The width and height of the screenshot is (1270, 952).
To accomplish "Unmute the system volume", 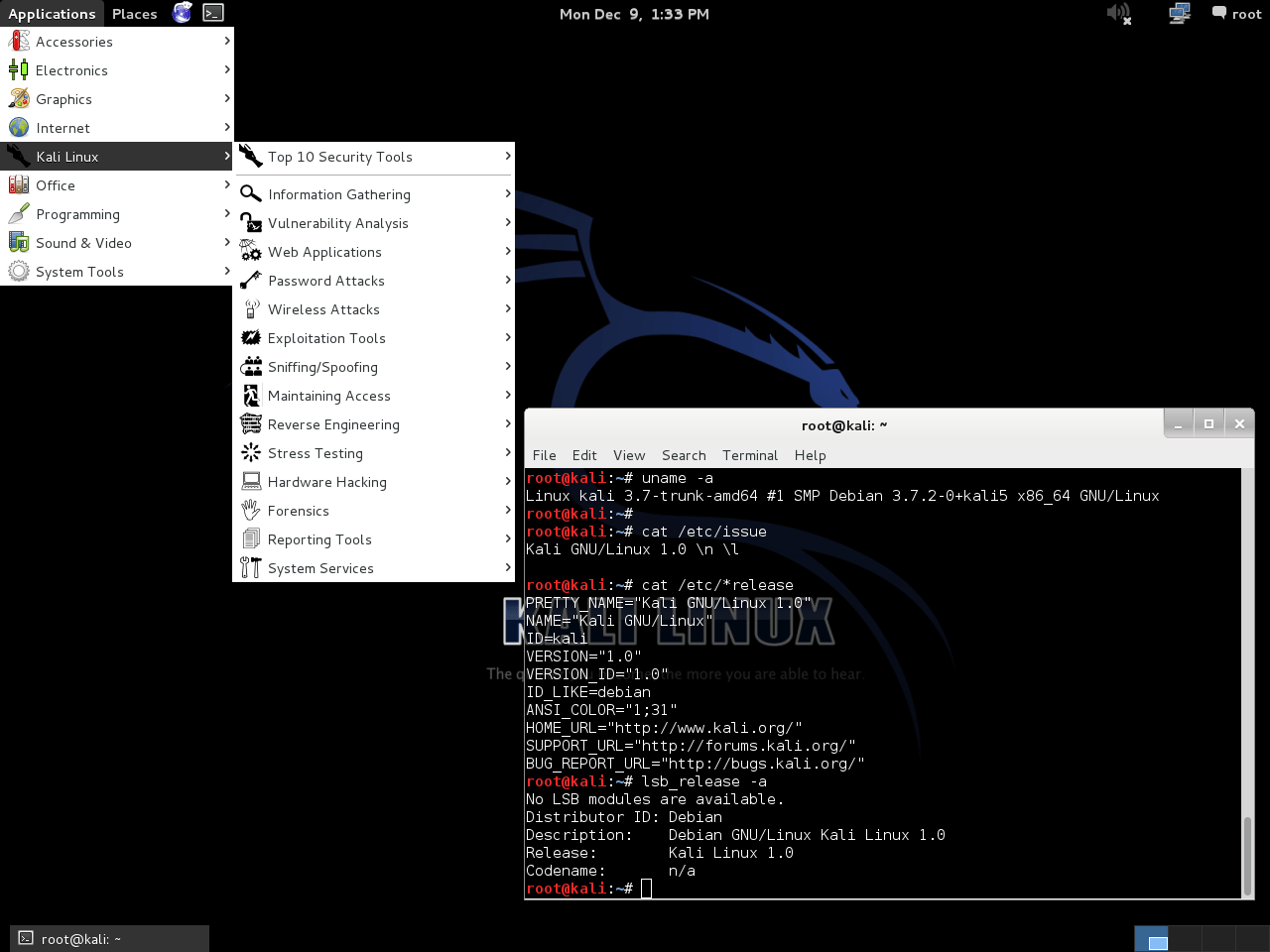I will pos(1119,13).
